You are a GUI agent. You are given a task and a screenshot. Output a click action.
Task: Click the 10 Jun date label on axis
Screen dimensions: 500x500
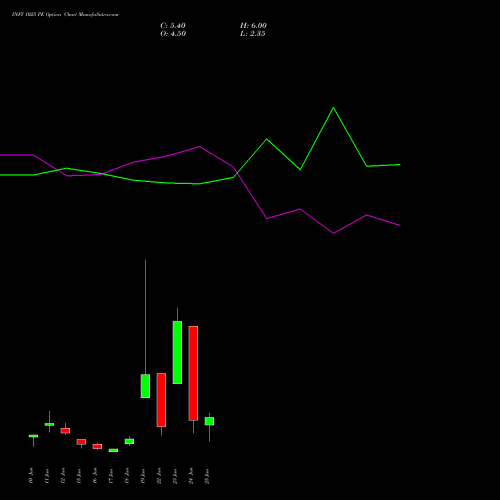[31, 476]
